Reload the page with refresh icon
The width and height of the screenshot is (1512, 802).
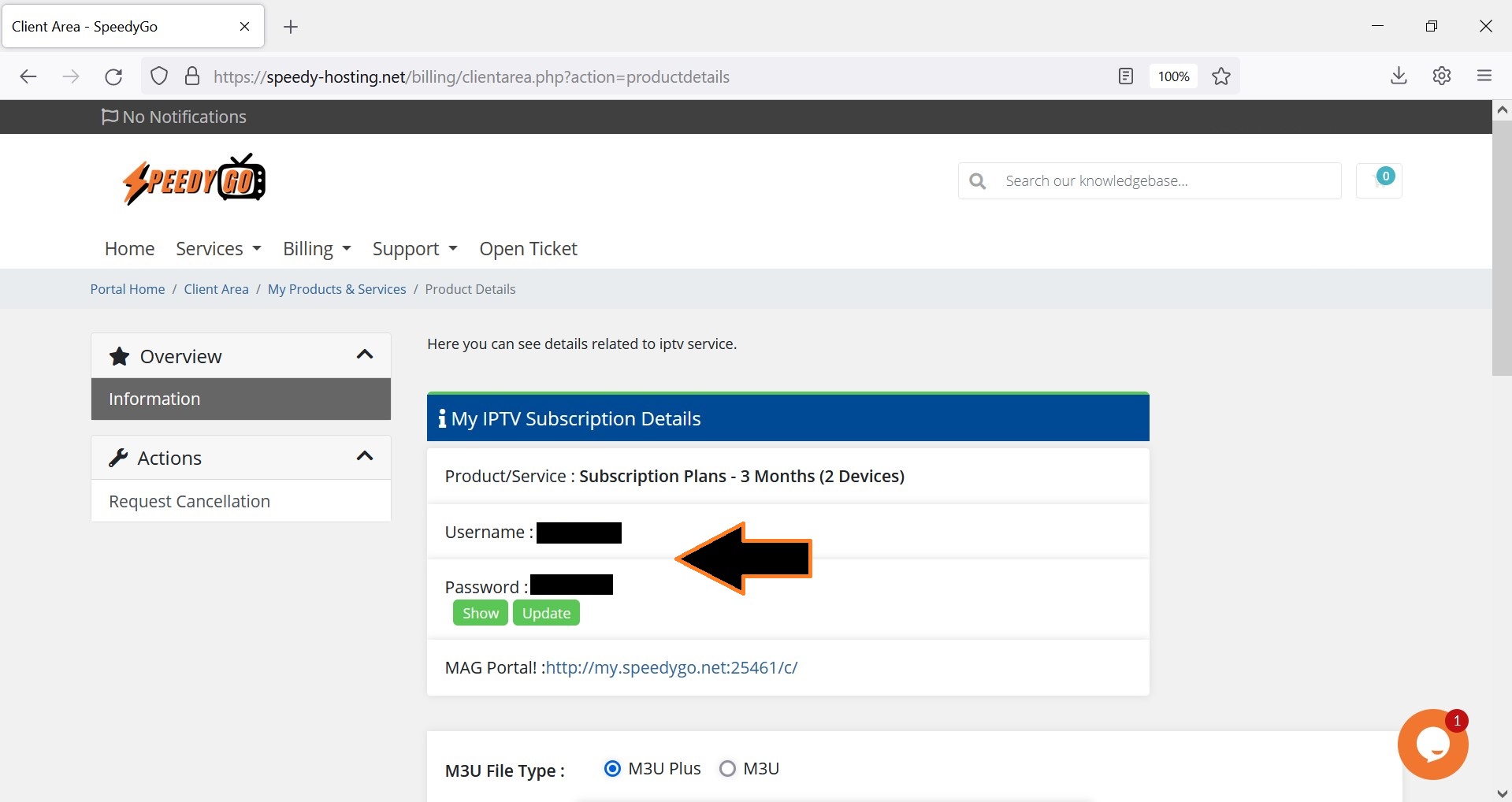click(113, 76)
